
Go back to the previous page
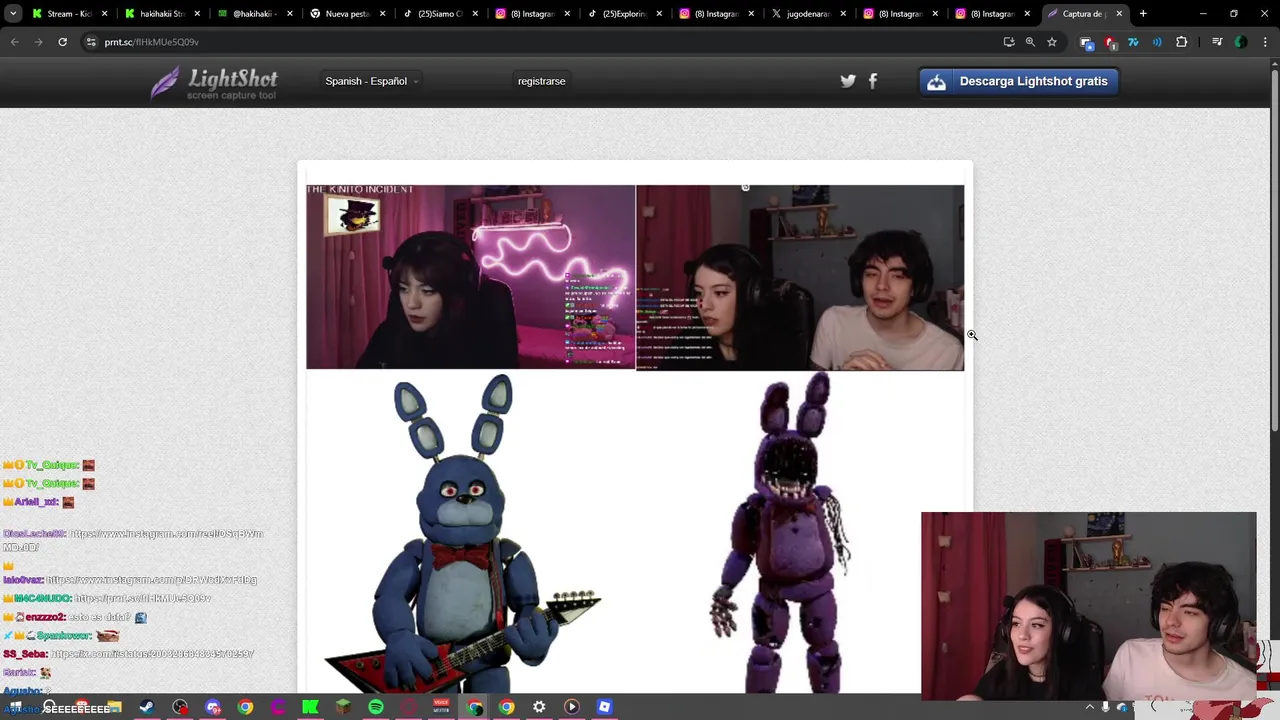15,42
